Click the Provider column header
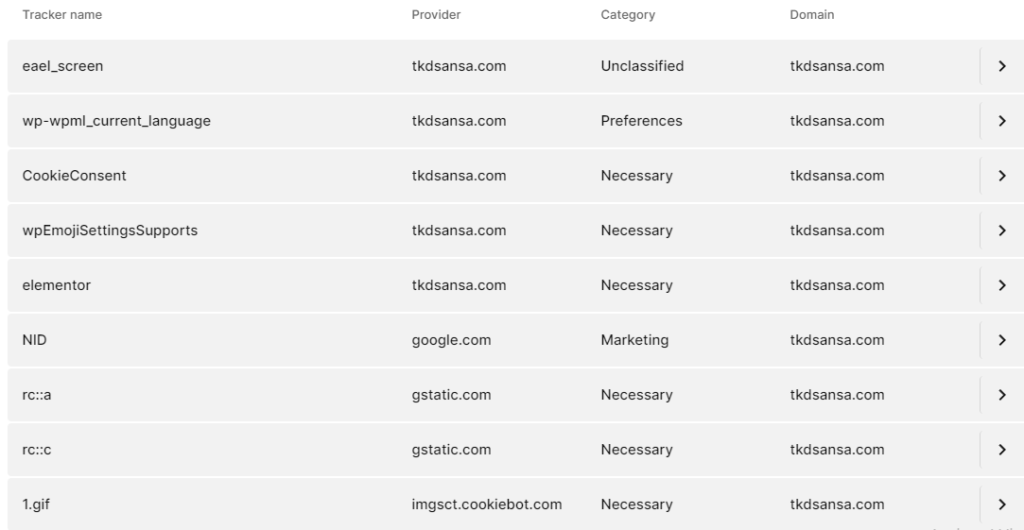The image size is (1024, 530). [x=436, y=14]
